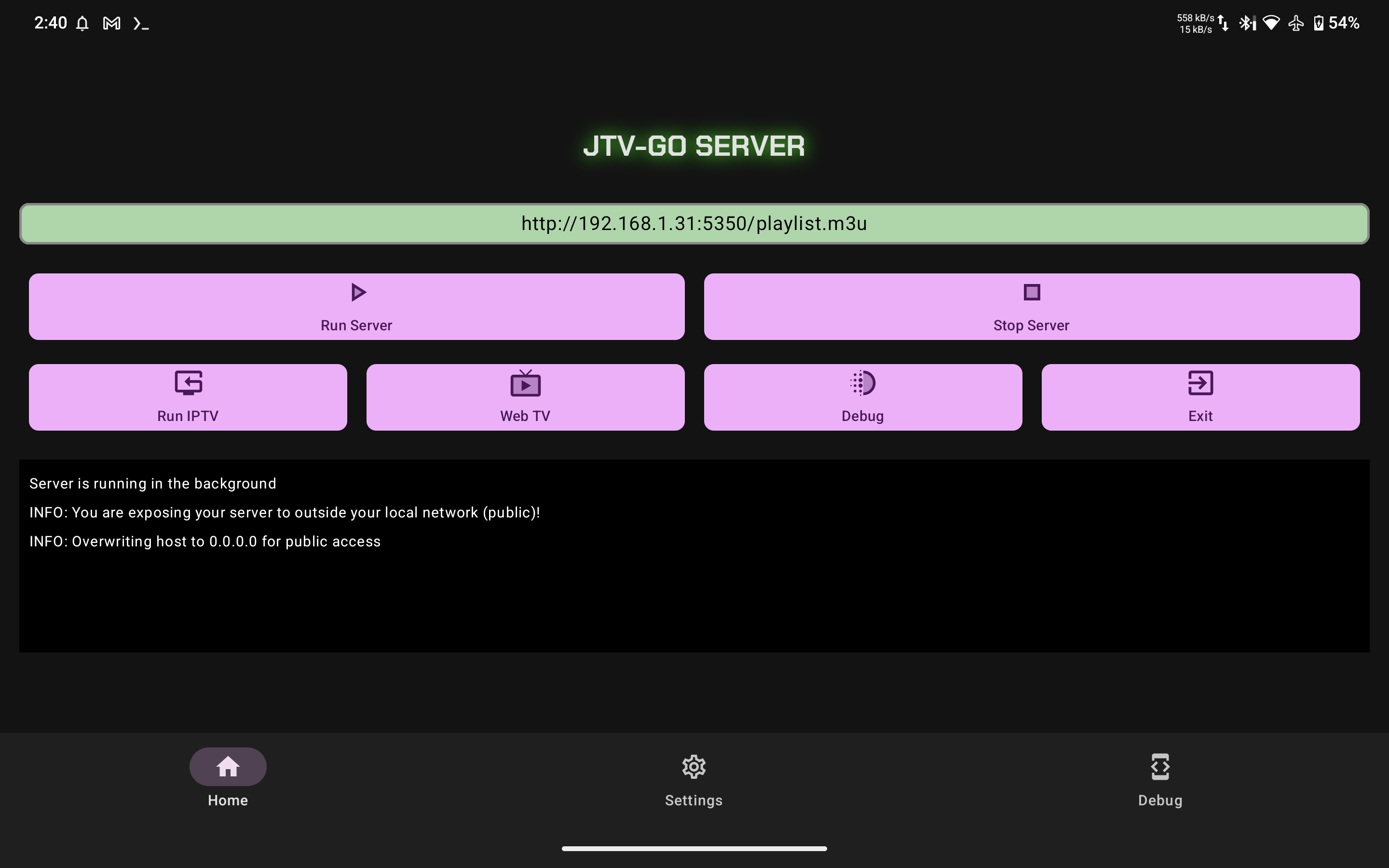The width and height of the screenshot is (1389, 868).
Task: Click the stop square icon on Stop Server
Action: 1030,292
